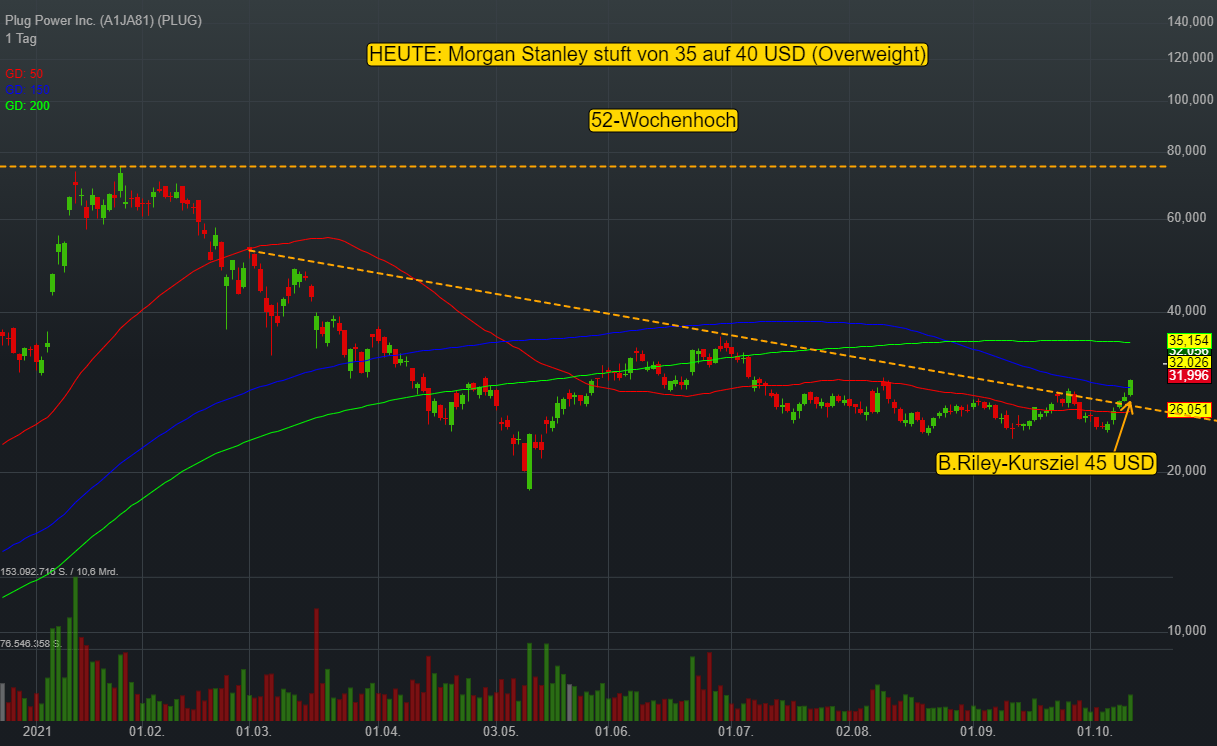Click the 01.04. date axis label
Screen dimensions: 1217x746
tap(382, 732)
